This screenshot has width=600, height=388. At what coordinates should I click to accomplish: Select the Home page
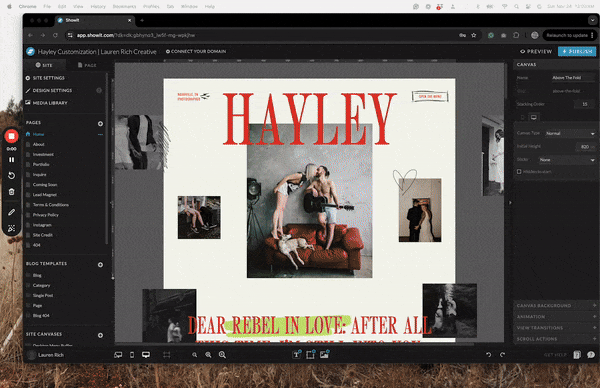[38, 134]
